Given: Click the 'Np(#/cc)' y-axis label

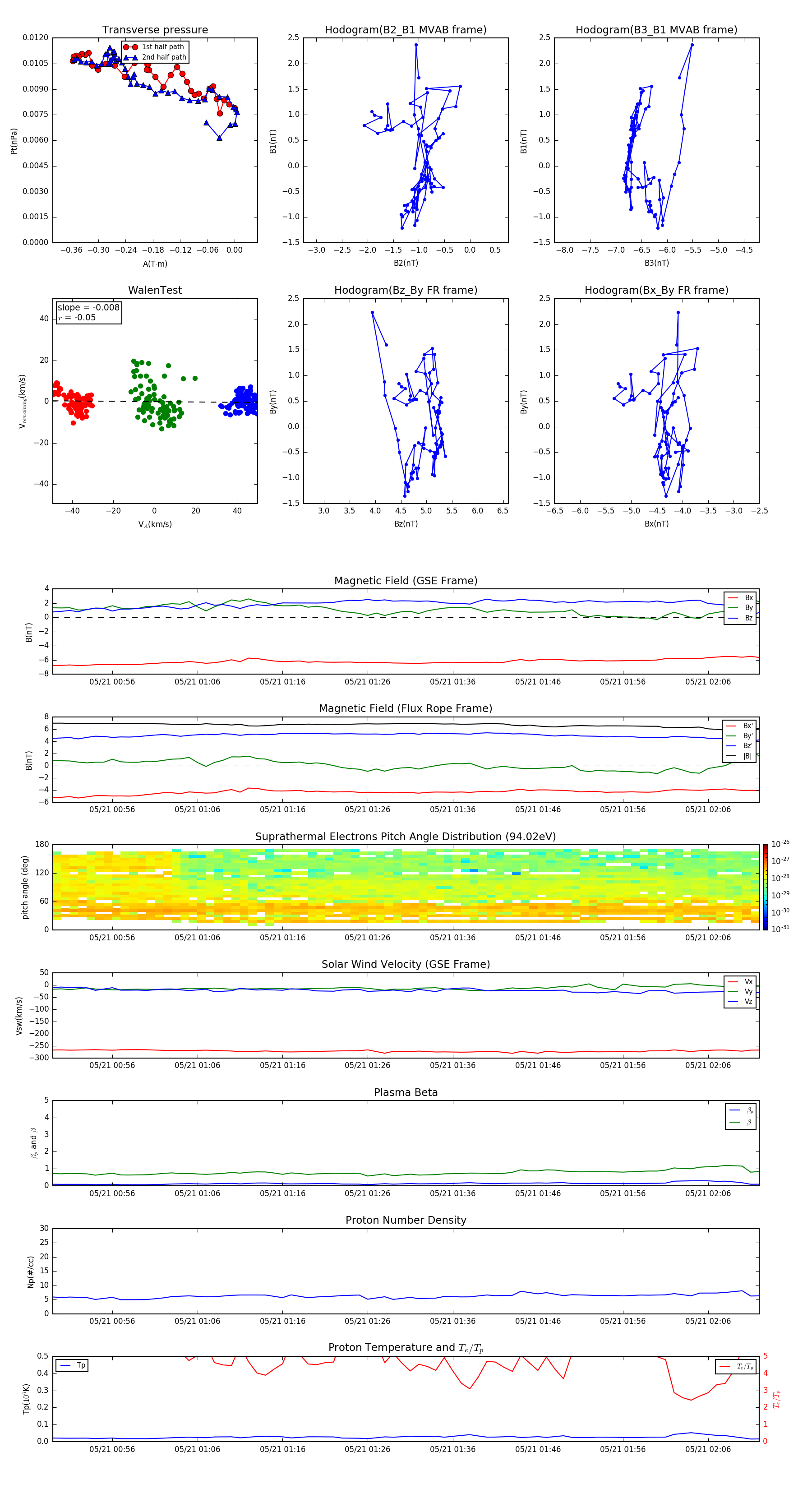Looking at the screenshot, I should coord(31,1272).
